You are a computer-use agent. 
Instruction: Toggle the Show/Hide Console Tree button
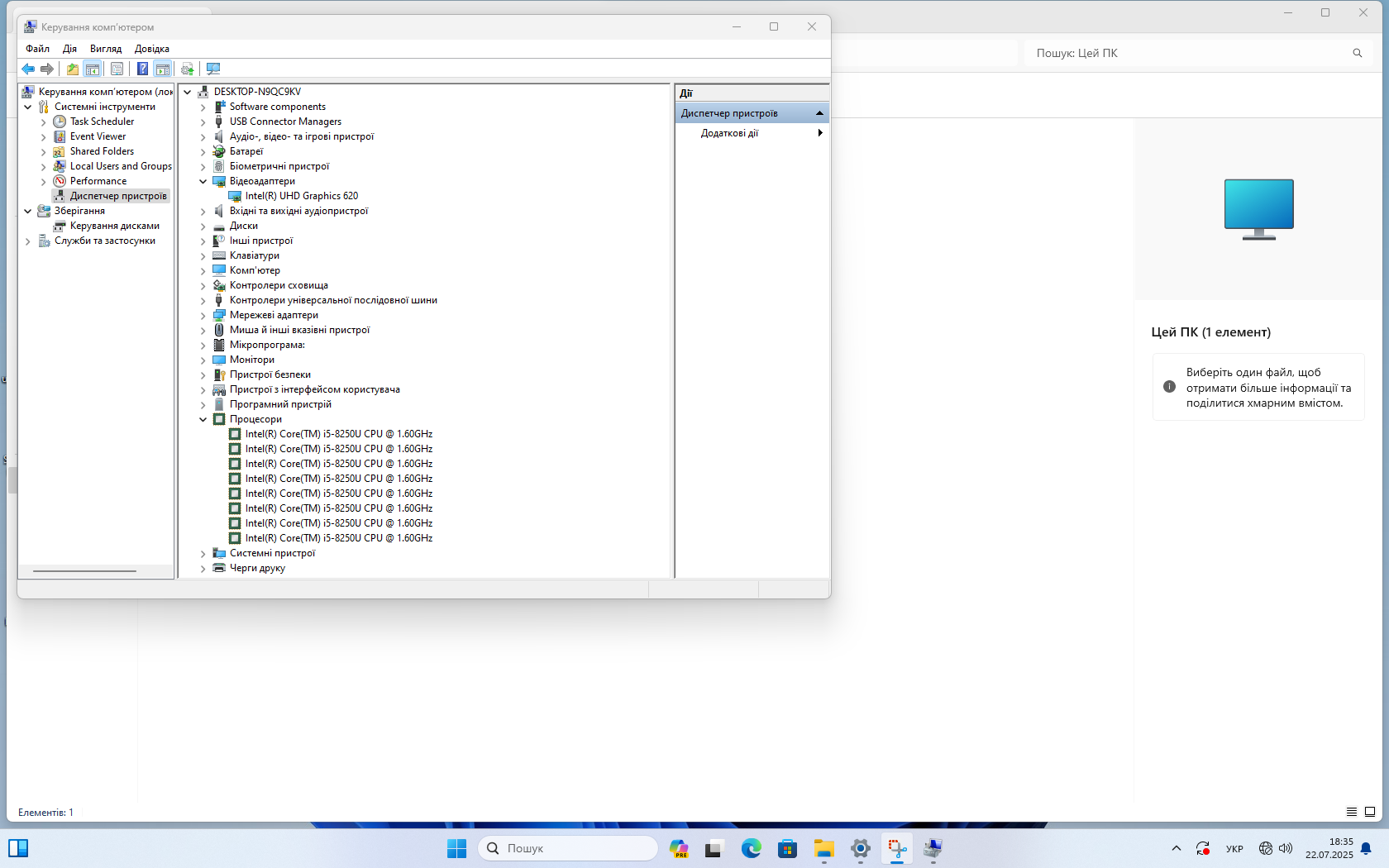tap(93, 69)
